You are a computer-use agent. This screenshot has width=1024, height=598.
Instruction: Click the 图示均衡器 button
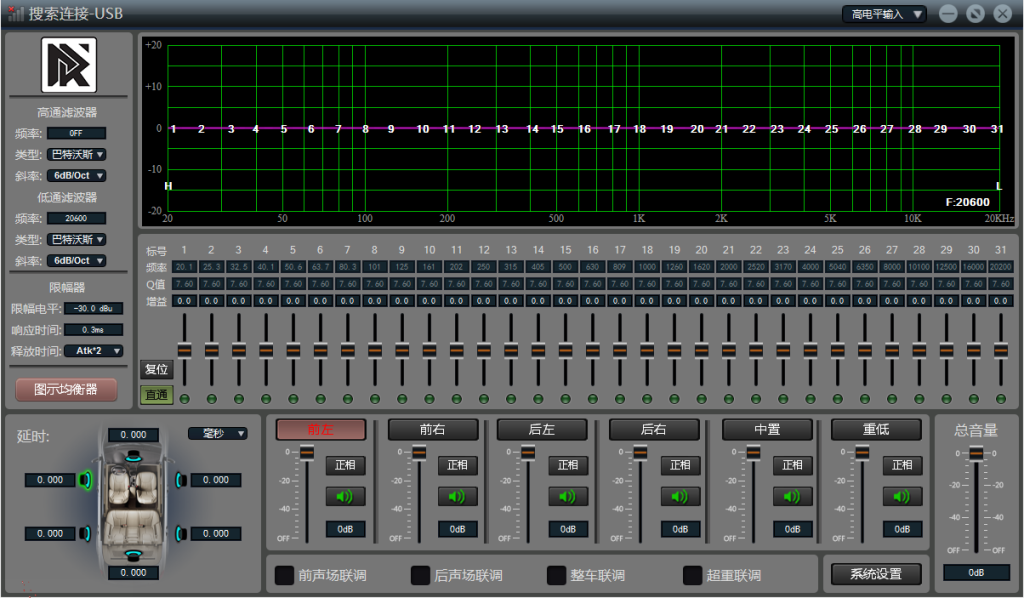point(66,390)
